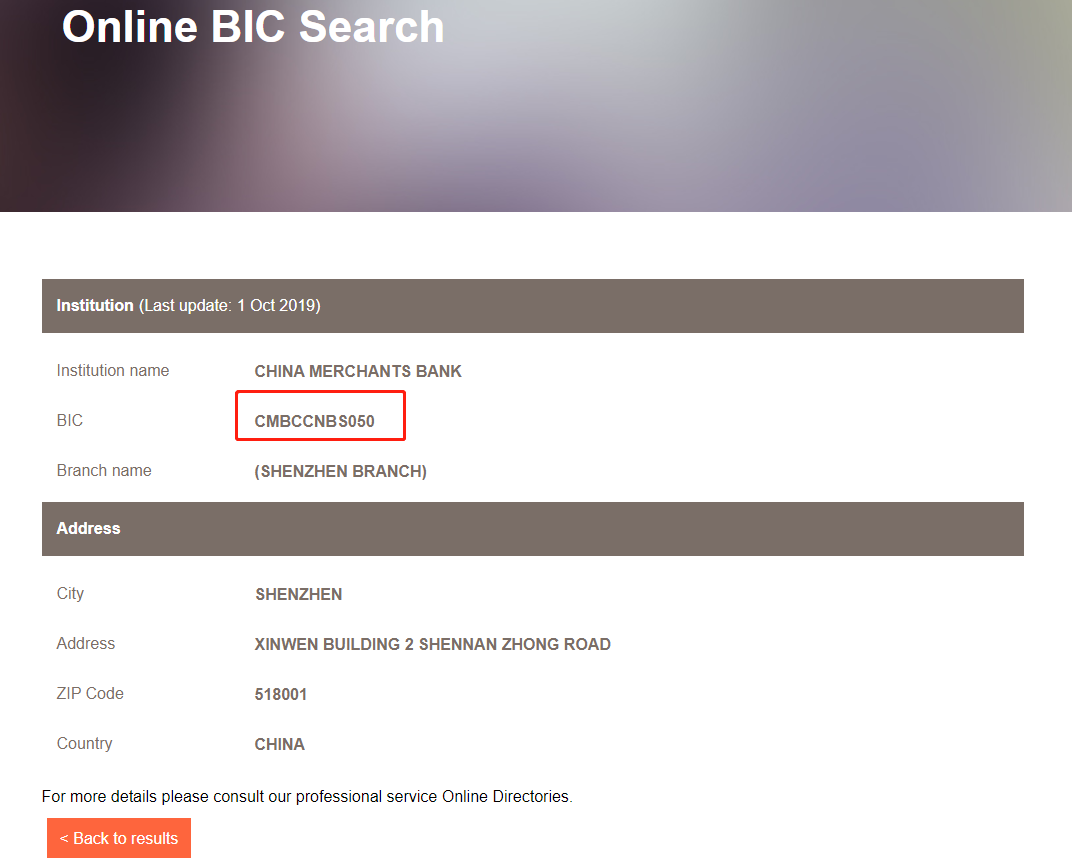This screenshot has width=1072, height=861.
Task: Click the Branch name label
Action: pos(104,471)
